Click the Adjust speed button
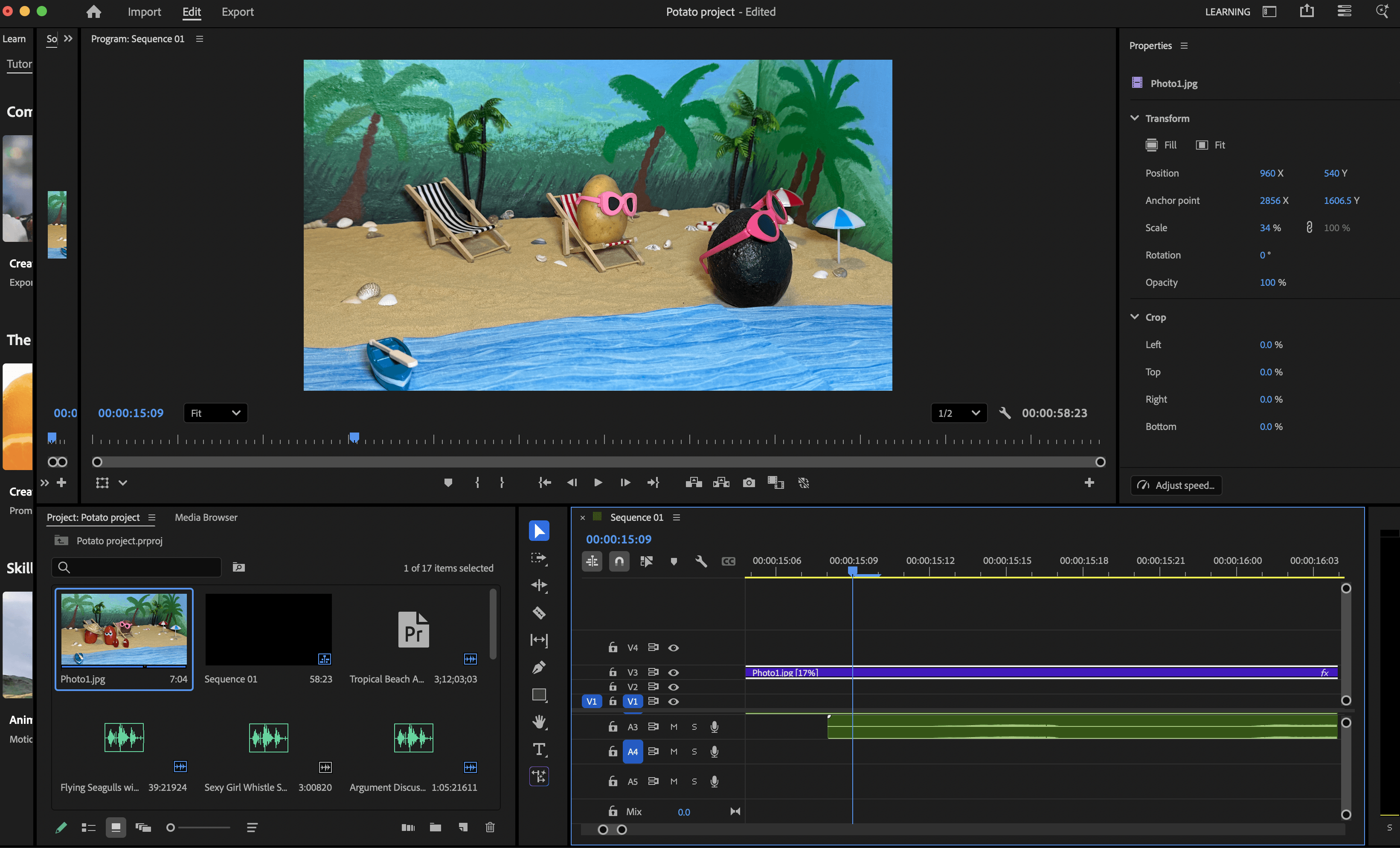This screenshot has height=848, width=1400. click(x=1176, y=485)
